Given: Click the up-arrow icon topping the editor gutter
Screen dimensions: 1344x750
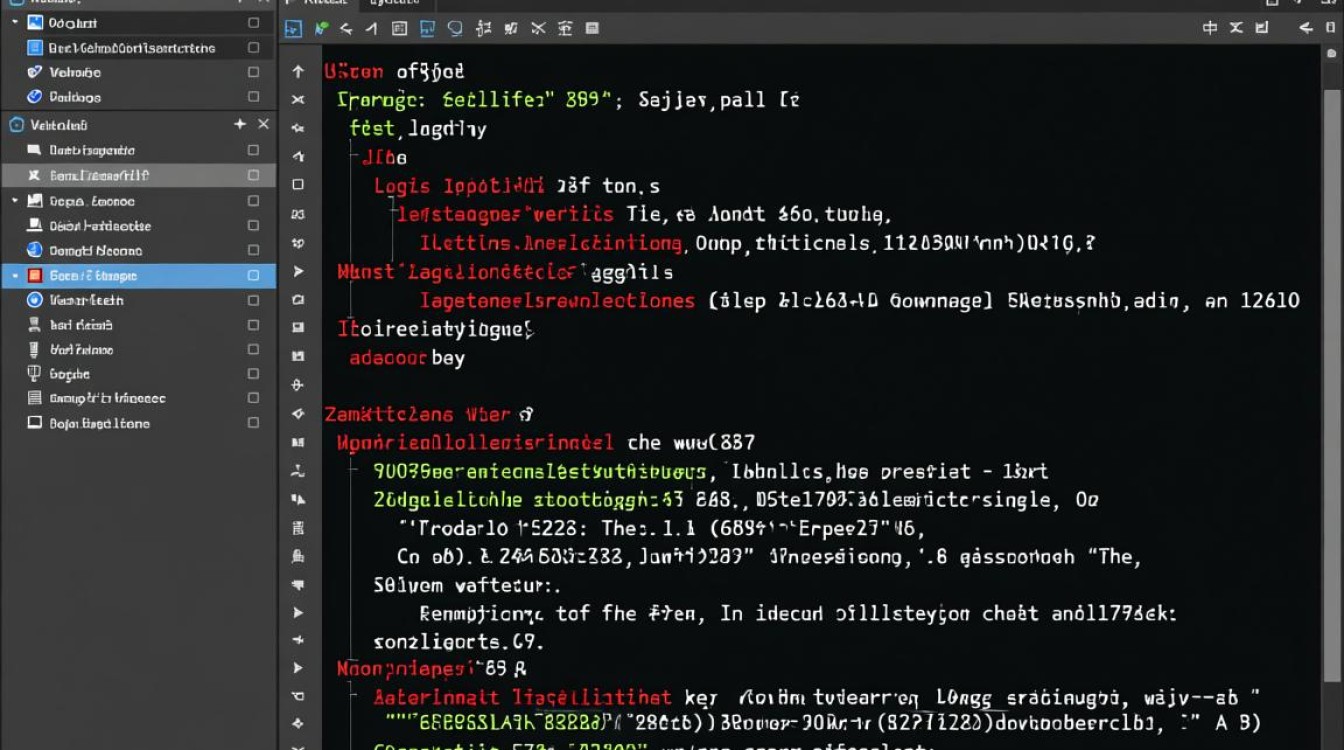Looking at the screenshot, I should coord(298,72).
